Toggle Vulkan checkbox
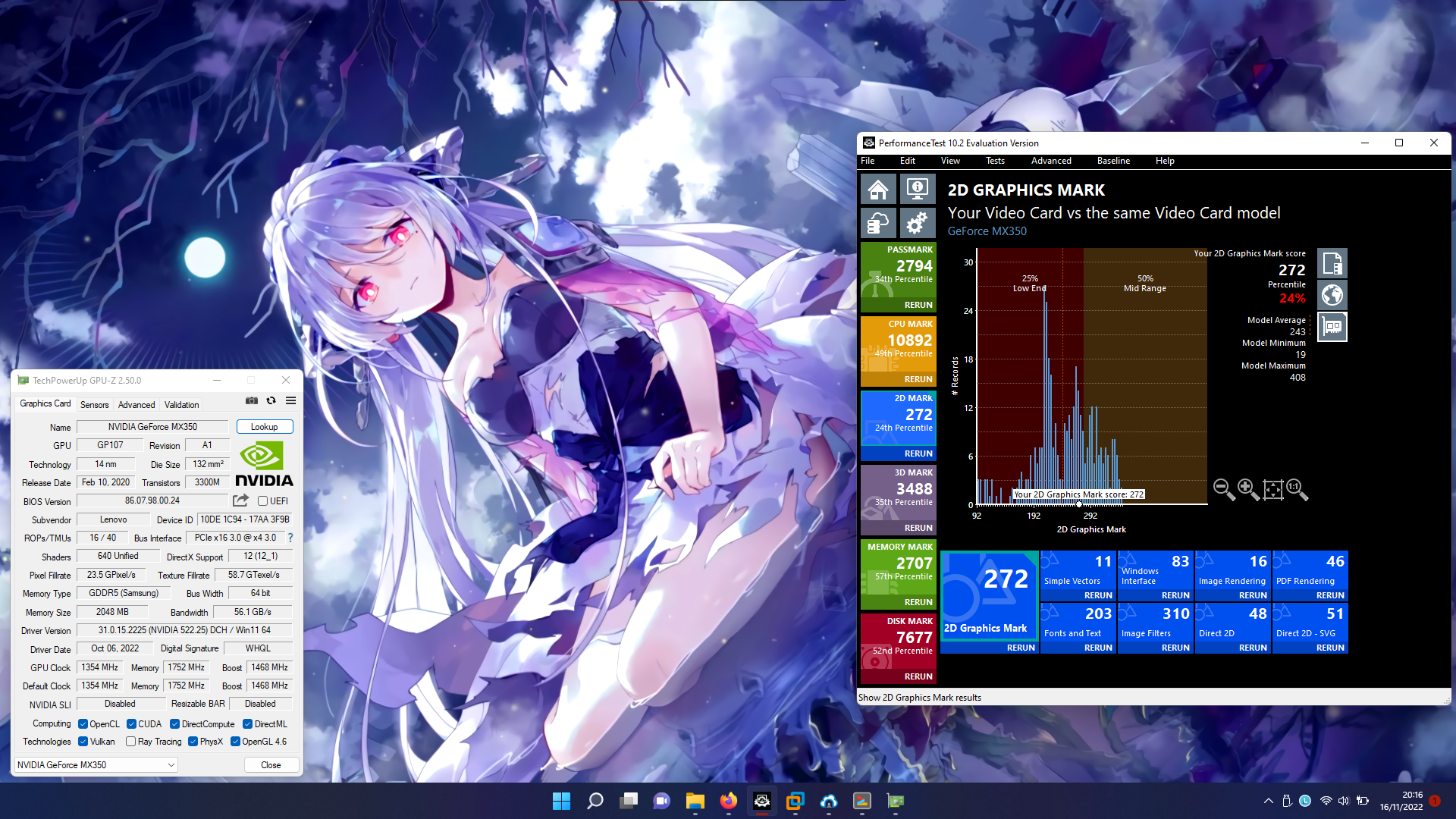 (x=83, y=742)
